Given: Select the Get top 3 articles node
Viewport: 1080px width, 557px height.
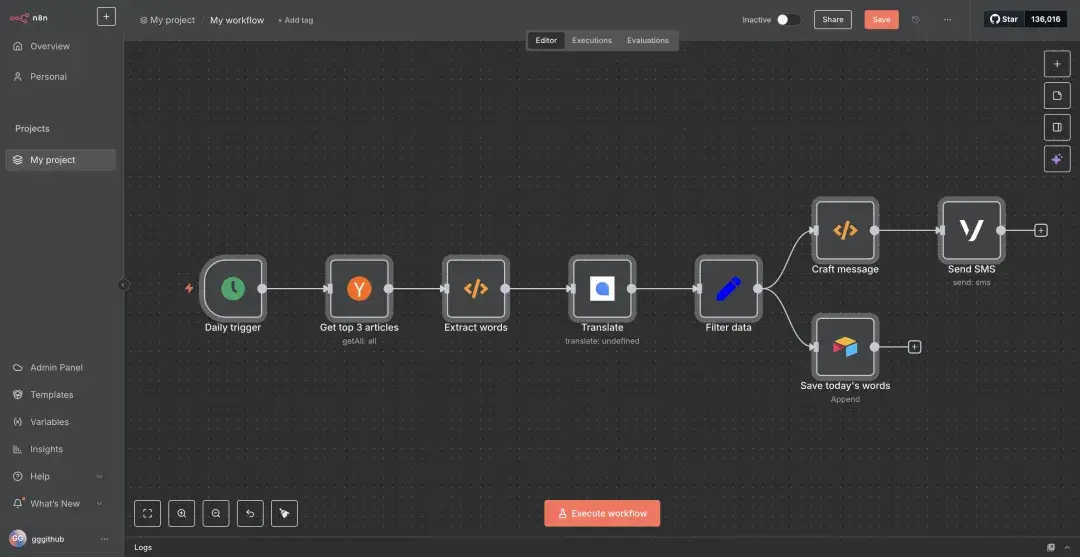Looking at the screenshot, I should click(359, 289).
